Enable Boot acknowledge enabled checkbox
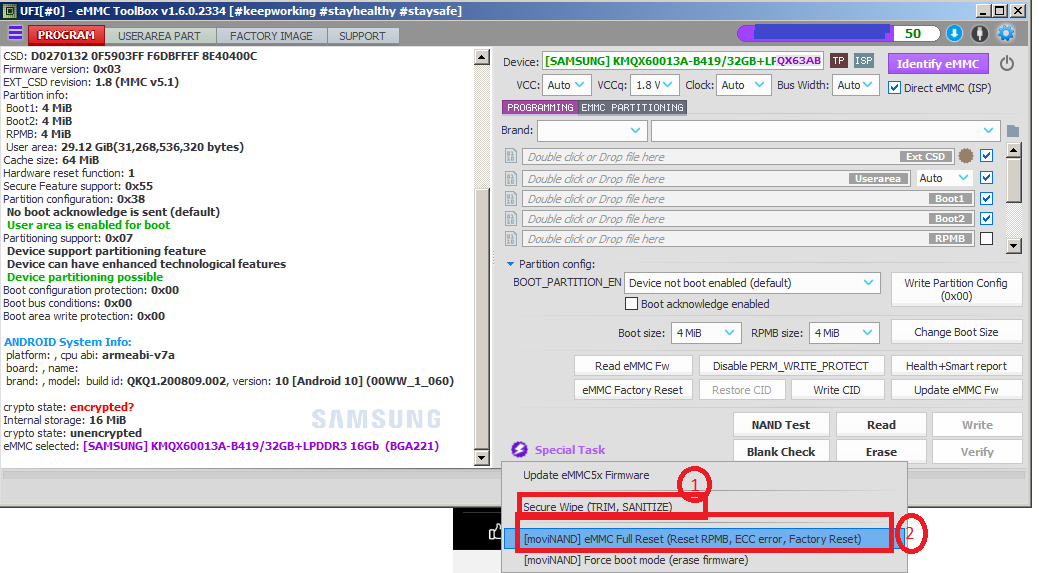Screen dimensions: 1039x573 tap(631, 303)
